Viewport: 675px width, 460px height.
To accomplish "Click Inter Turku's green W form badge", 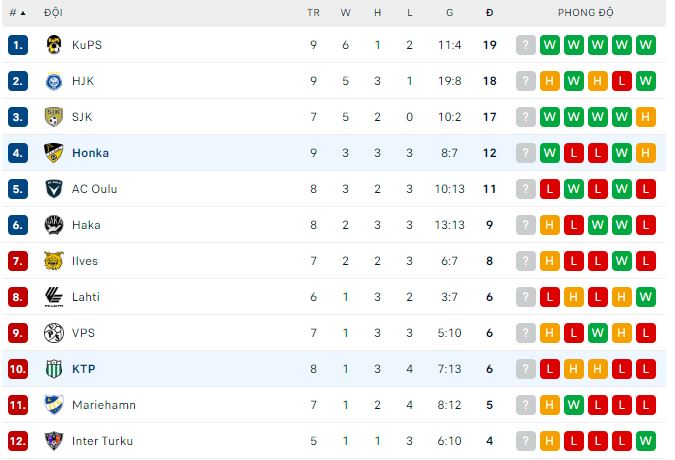I will 646,441.
